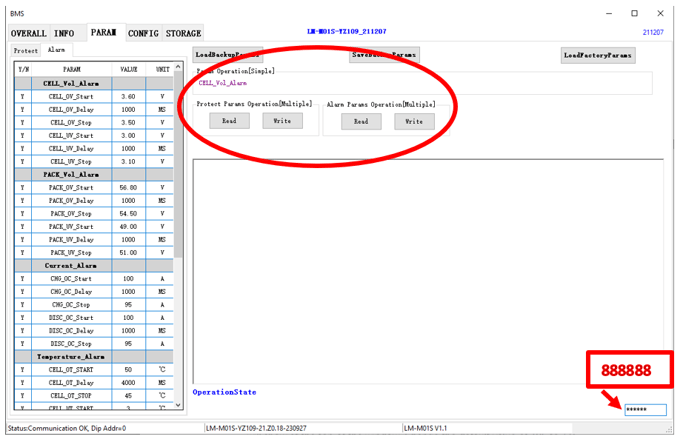The image size is (683, 442).
Task: Click the PACK_OV_Start value 56.80
Action: 129,187
